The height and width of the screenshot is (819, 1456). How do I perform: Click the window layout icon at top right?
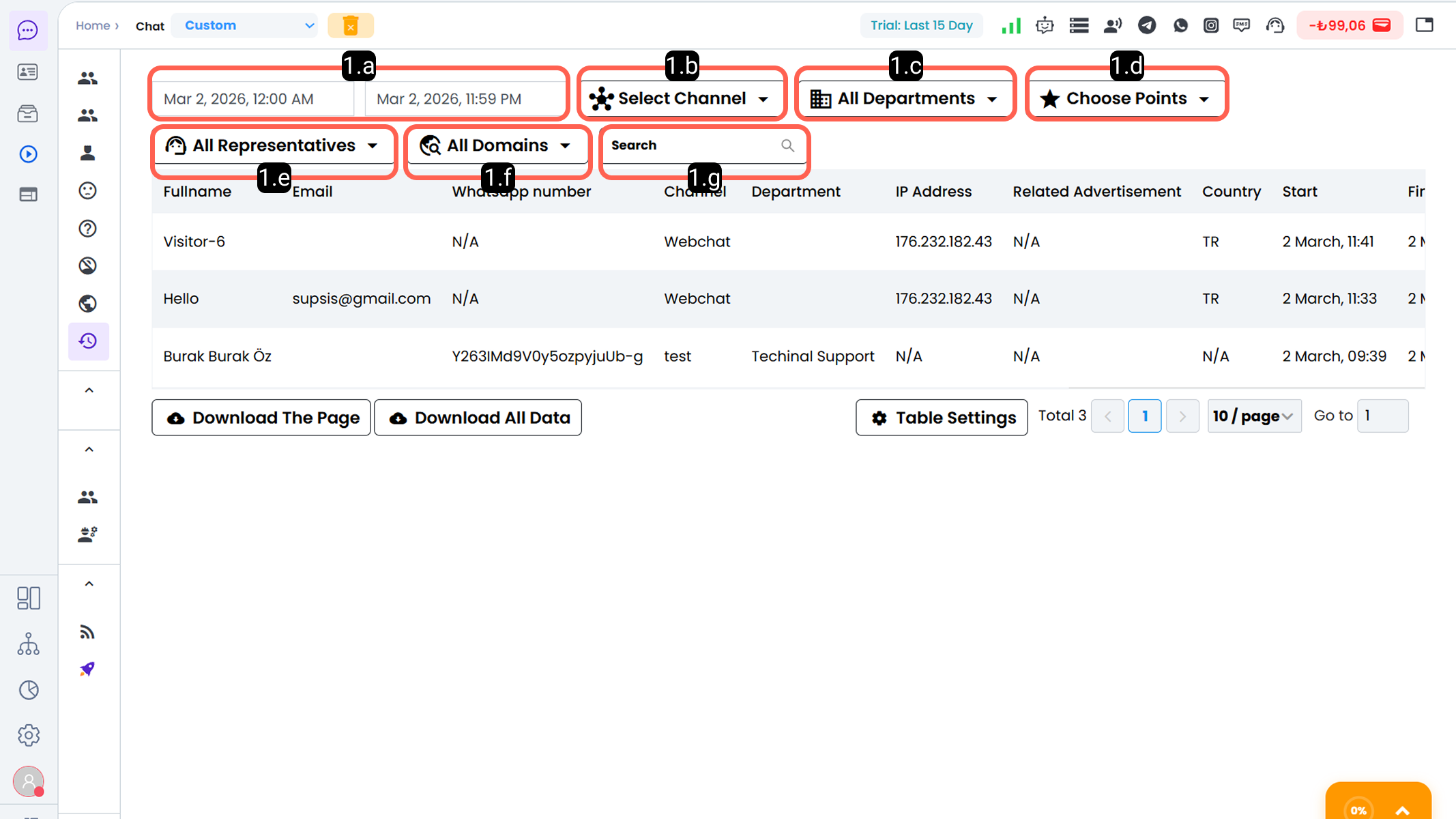pyautogui.click(x=1425, y=25)
